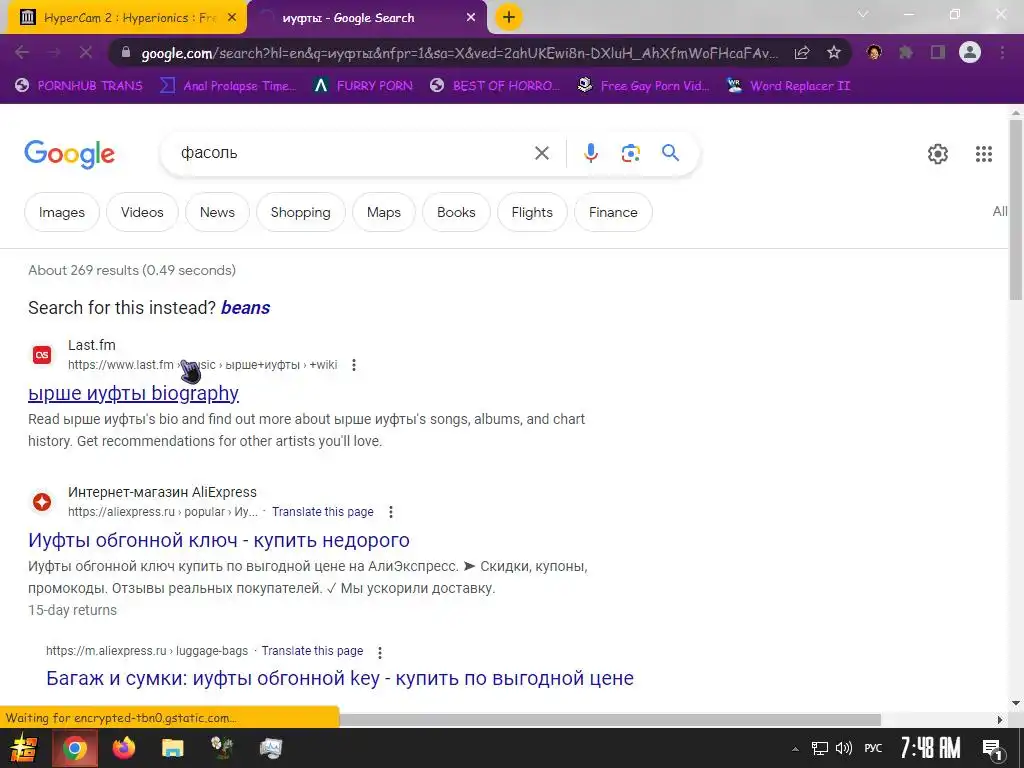1024x768 pixels.
Task: Click the vertical page scrollbar
Action: click(1016, 209)
